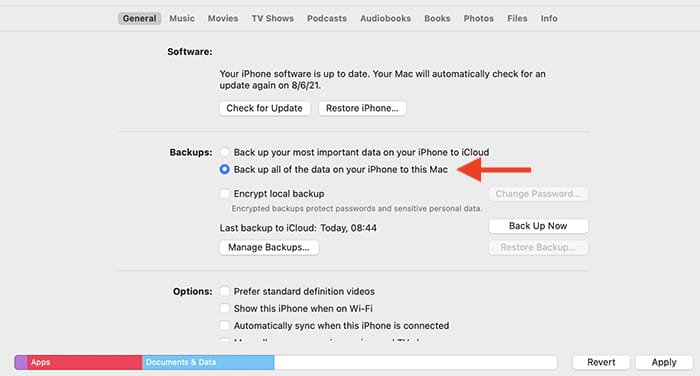Click the purple storage bar segment
Image resolution: width=700 pixels, height=376 pixels.
(x=21, y=362)
